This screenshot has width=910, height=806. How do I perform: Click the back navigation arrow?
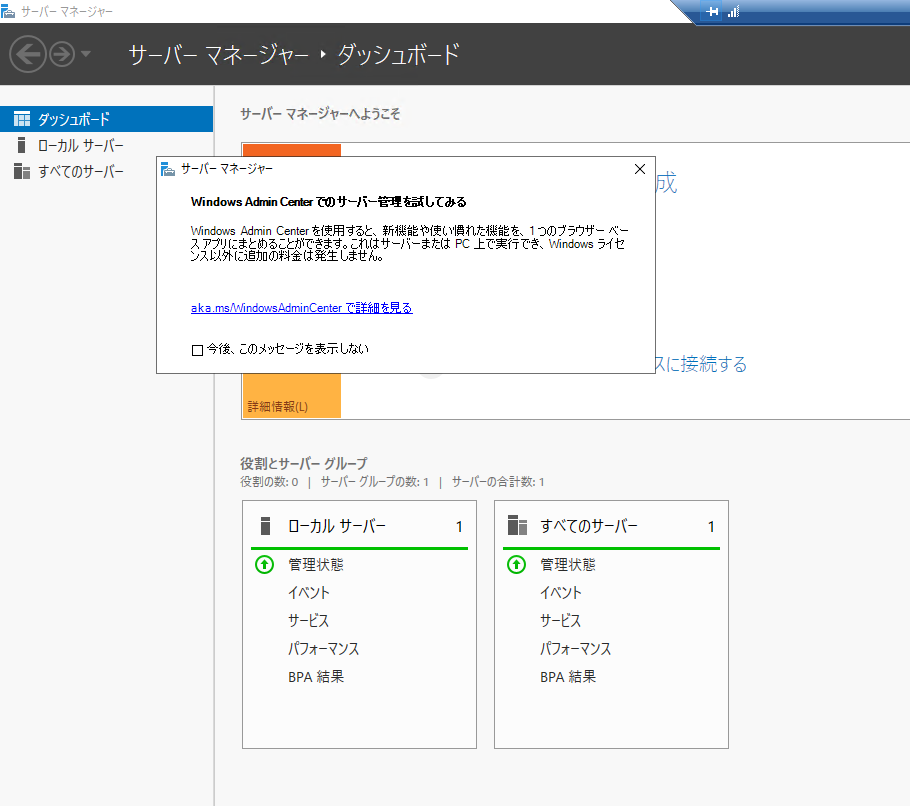(27, 54)
